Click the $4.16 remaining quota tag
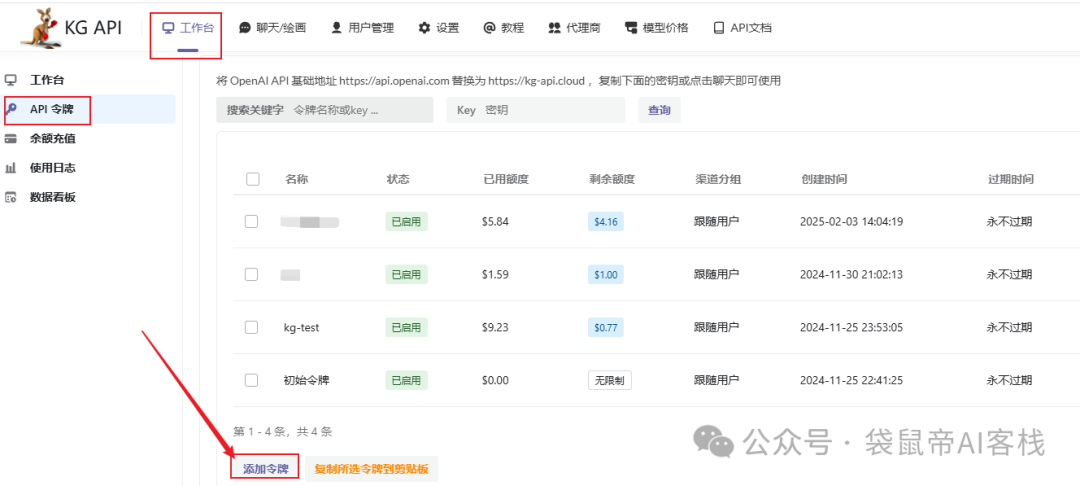Screen dimensions: 1080x486 pos(606,222)
